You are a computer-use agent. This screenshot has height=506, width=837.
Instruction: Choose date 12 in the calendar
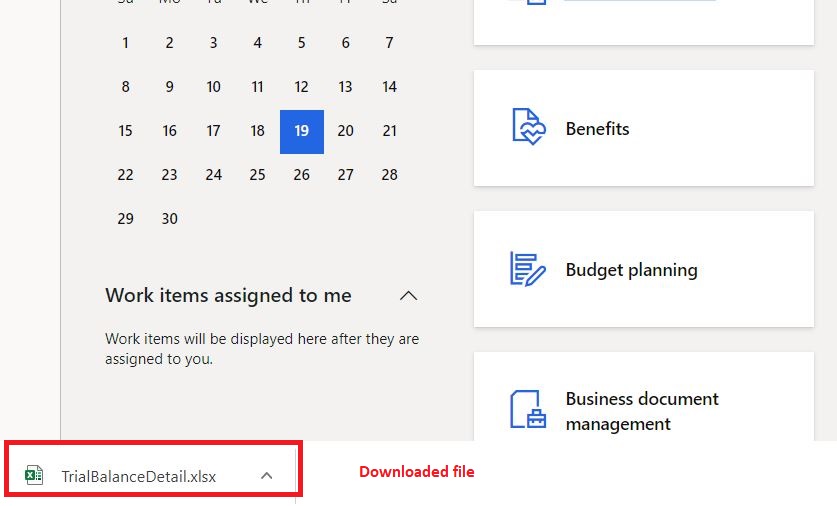[x=302, y=87]
